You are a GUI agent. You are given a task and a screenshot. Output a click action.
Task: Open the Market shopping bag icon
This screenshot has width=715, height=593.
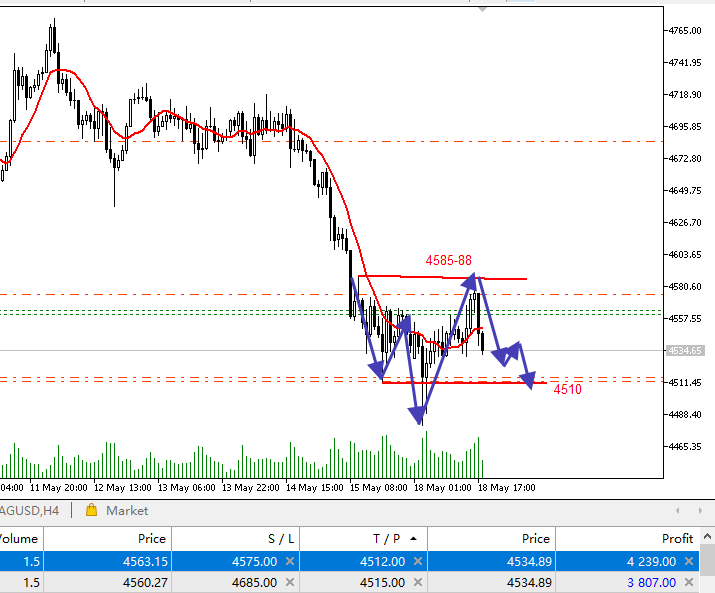(x=91, y=510)
